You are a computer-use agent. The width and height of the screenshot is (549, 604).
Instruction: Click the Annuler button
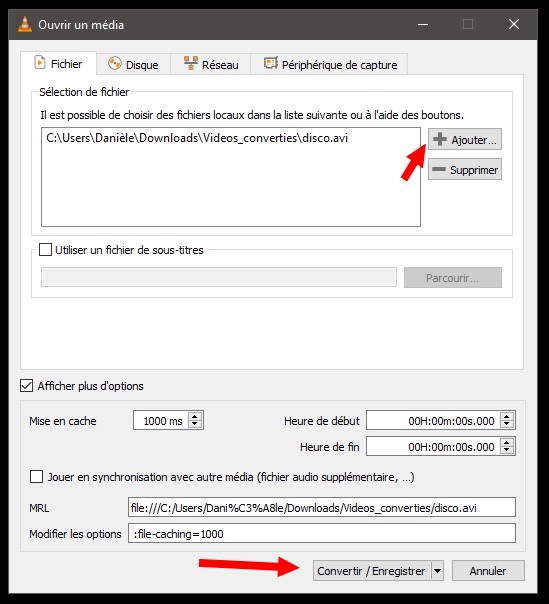point(488,570)
